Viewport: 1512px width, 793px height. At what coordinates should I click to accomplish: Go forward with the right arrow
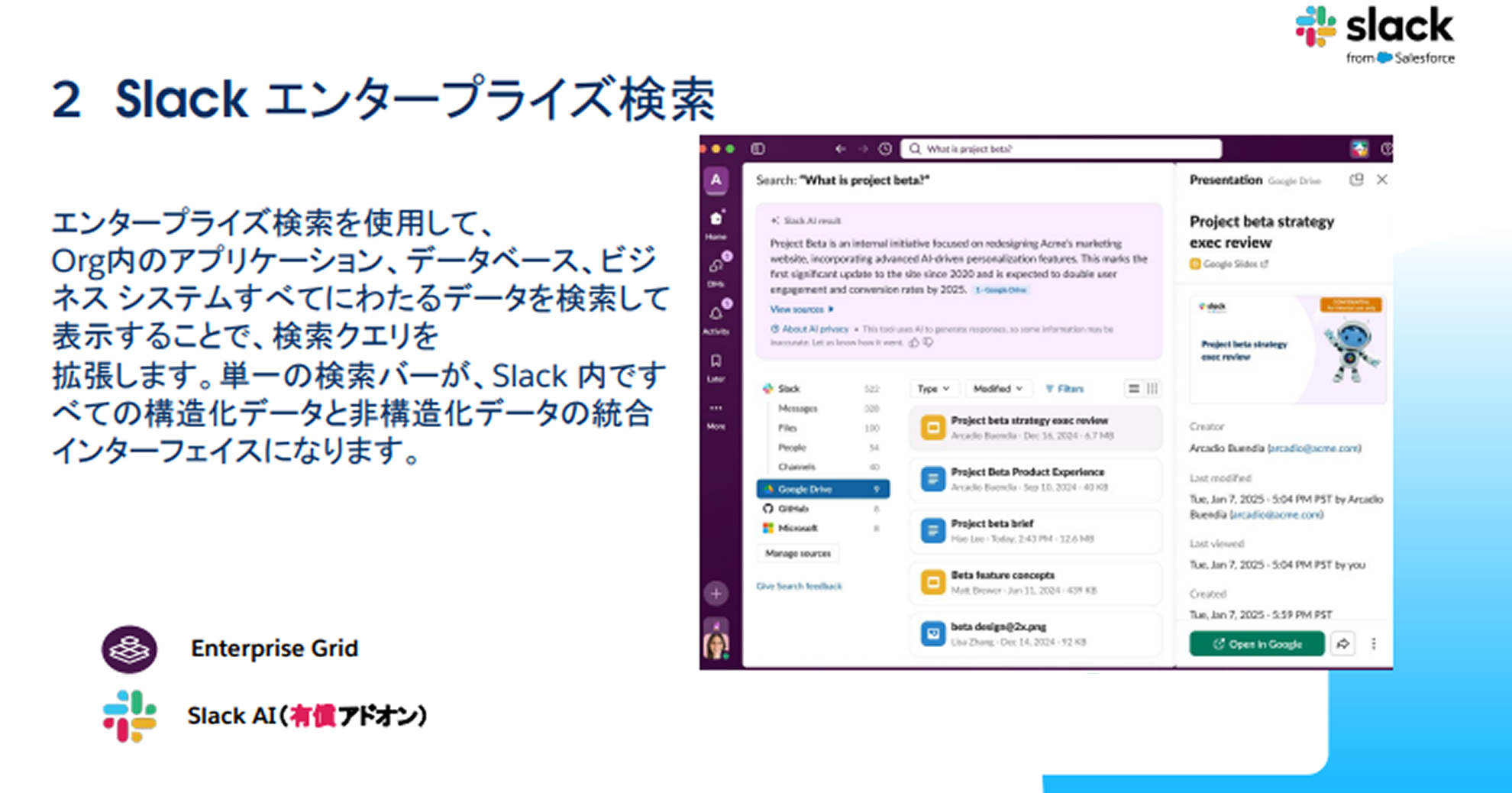(863, 148)
